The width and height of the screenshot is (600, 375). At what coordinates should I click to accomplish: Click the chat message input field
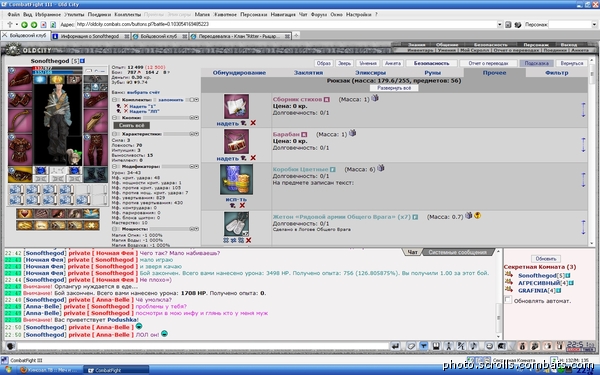203,346
